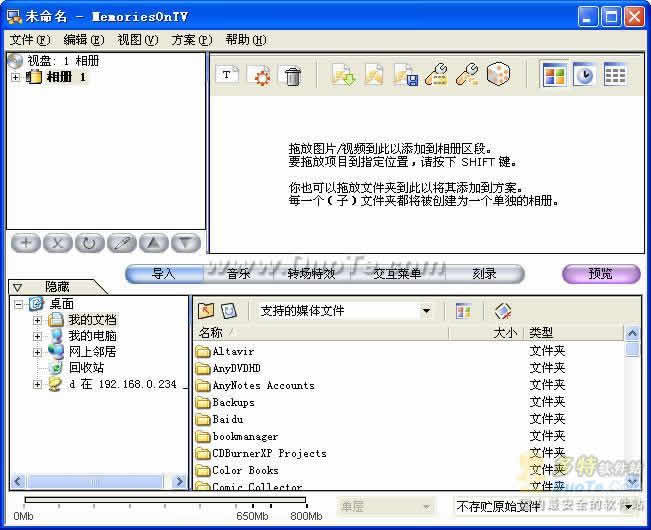Screen dimensions: 651x530
Task: Open the 支持的媒体文件 file type dropdown
Action: click(426, 311)
